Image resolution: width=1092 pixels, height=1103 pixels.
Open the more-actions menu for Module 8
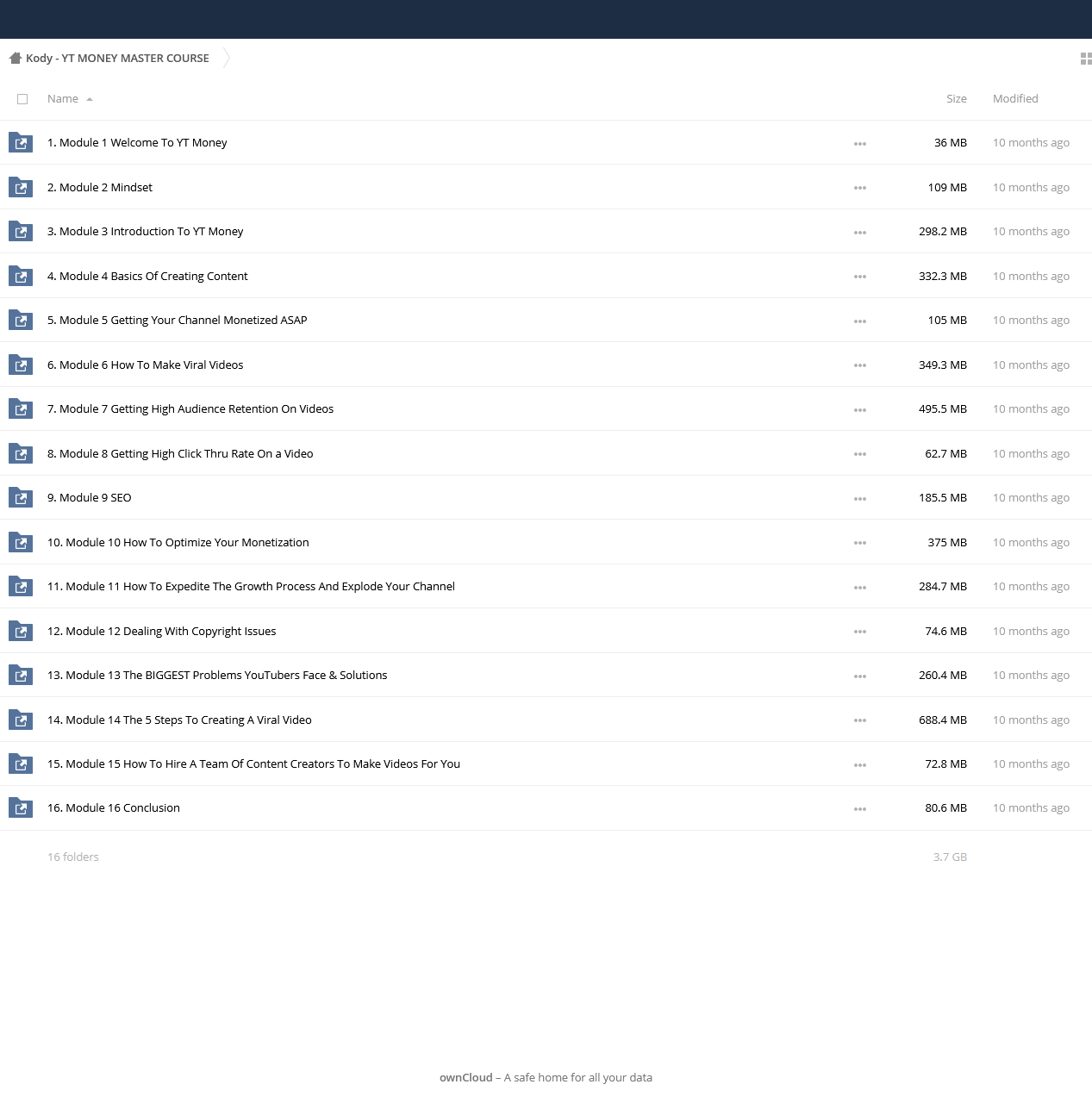(860, 454)
